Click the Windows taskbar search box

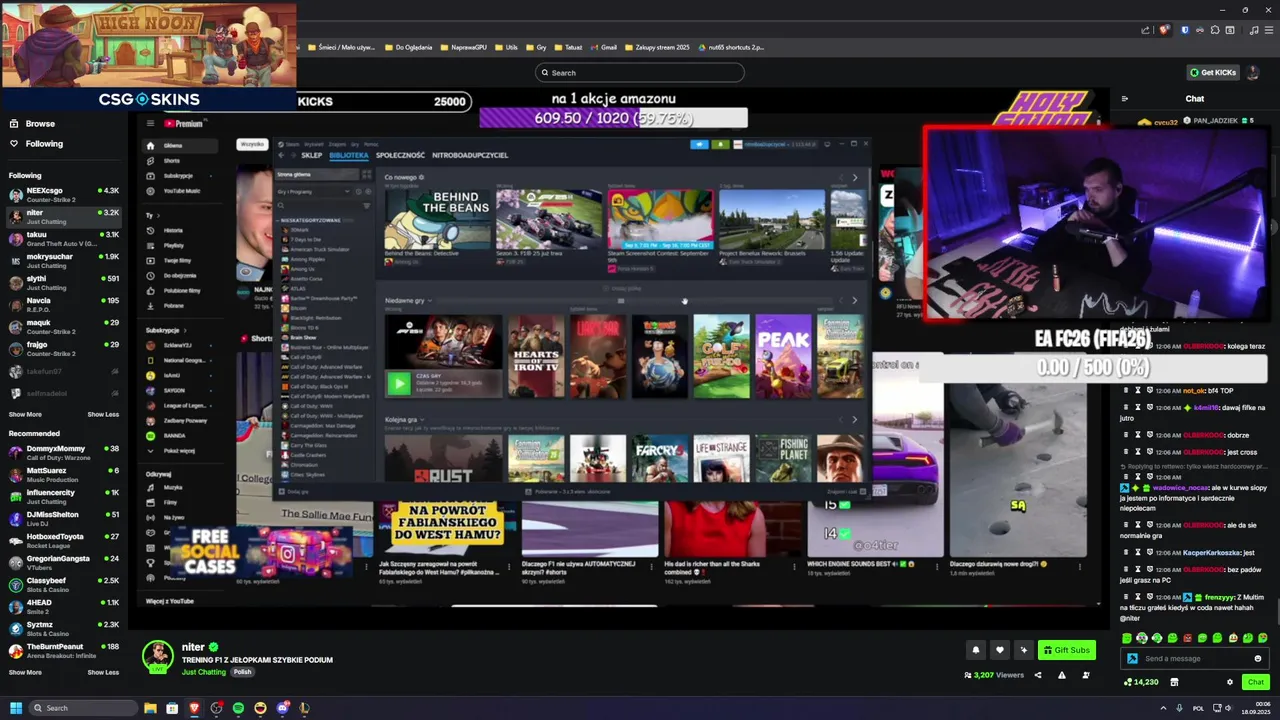coord(84,708)
